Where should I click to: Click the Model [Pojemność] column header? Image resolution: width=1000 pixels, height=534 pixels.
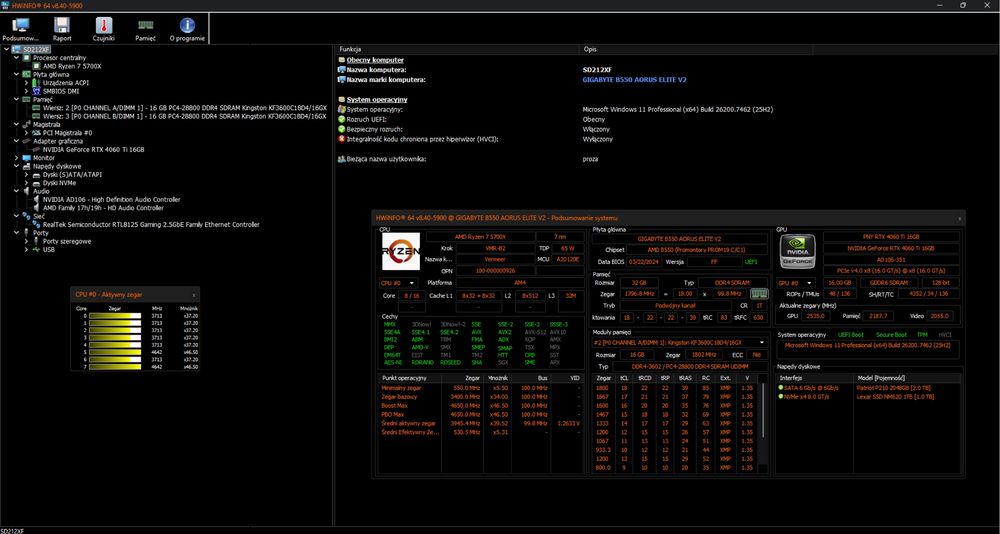pos(907,378)
